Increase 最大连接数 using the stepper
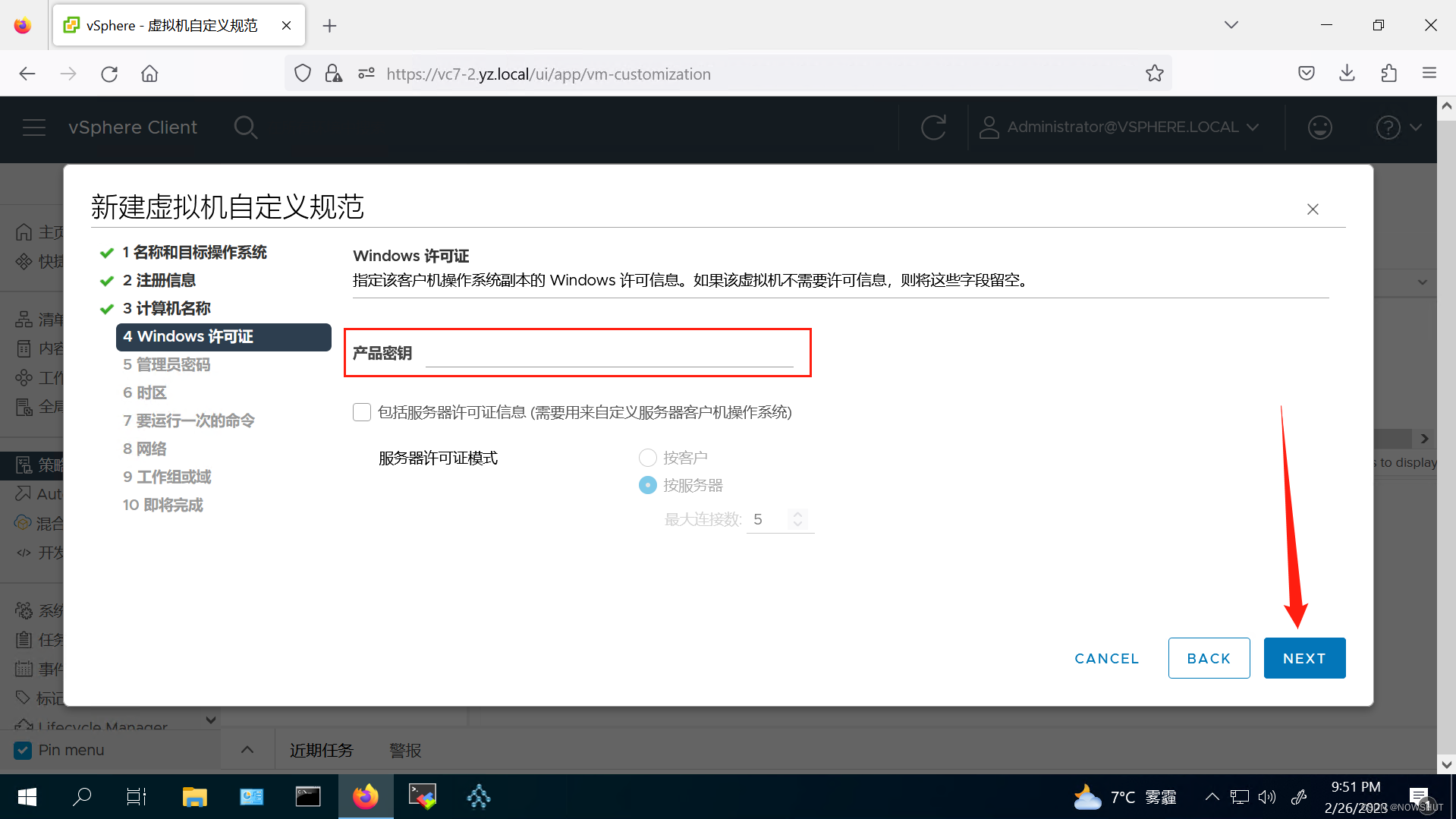This screenshot has width=1456, height=819. point(797,514)
